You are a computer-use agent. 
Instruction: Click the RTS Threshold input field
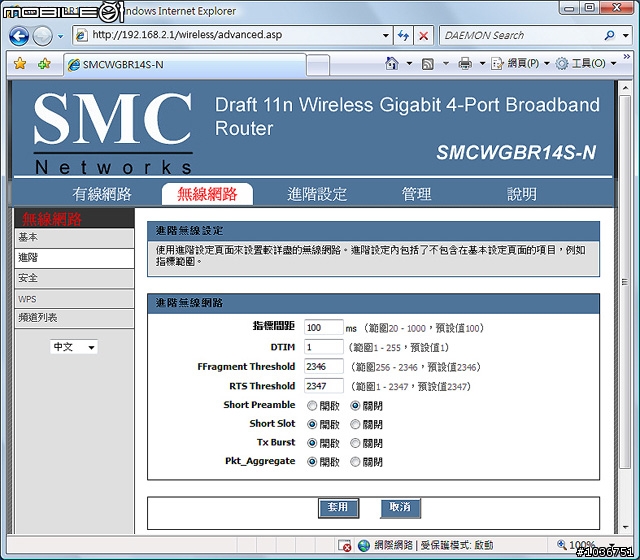pos(324,386)
